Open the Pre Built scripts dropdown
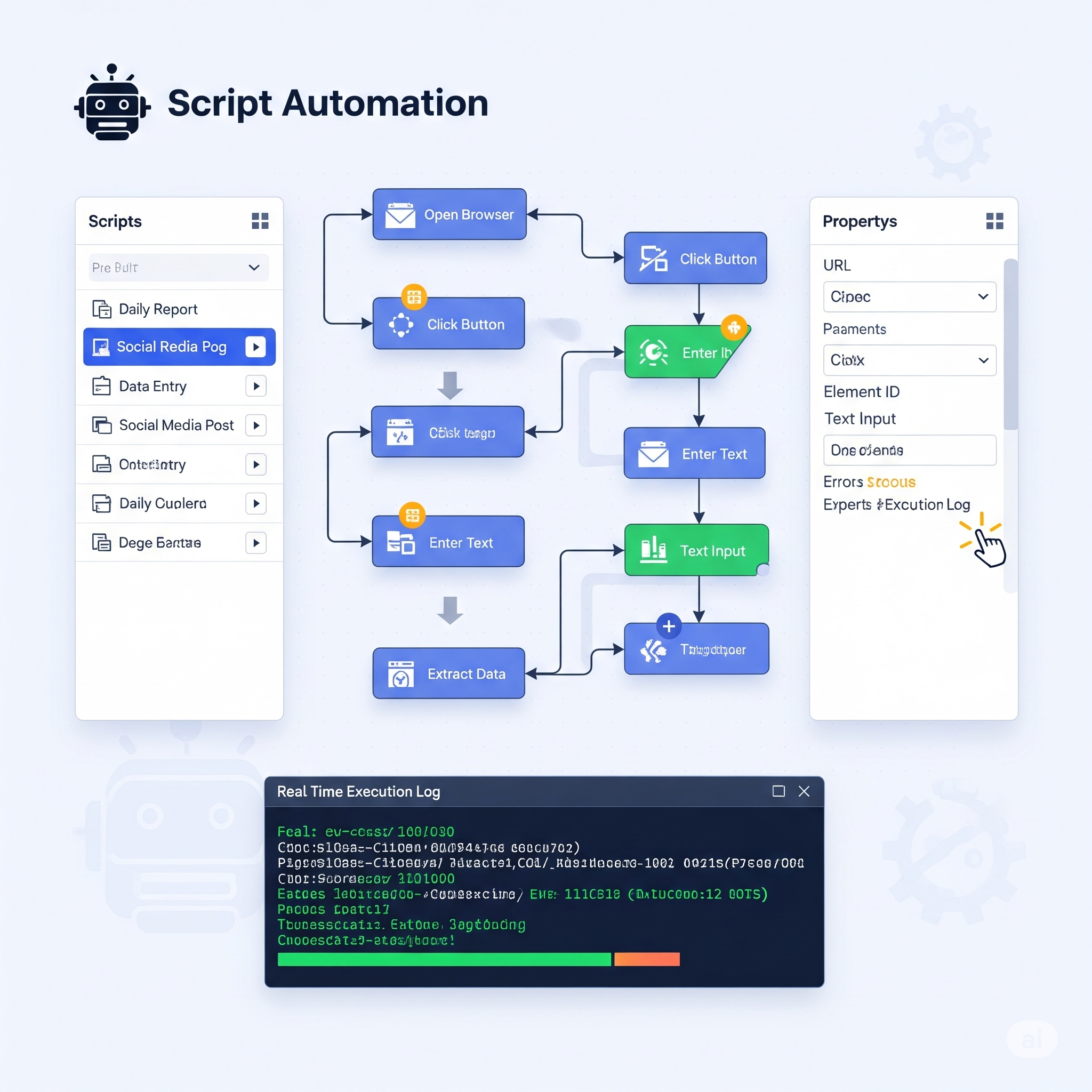 179,267
